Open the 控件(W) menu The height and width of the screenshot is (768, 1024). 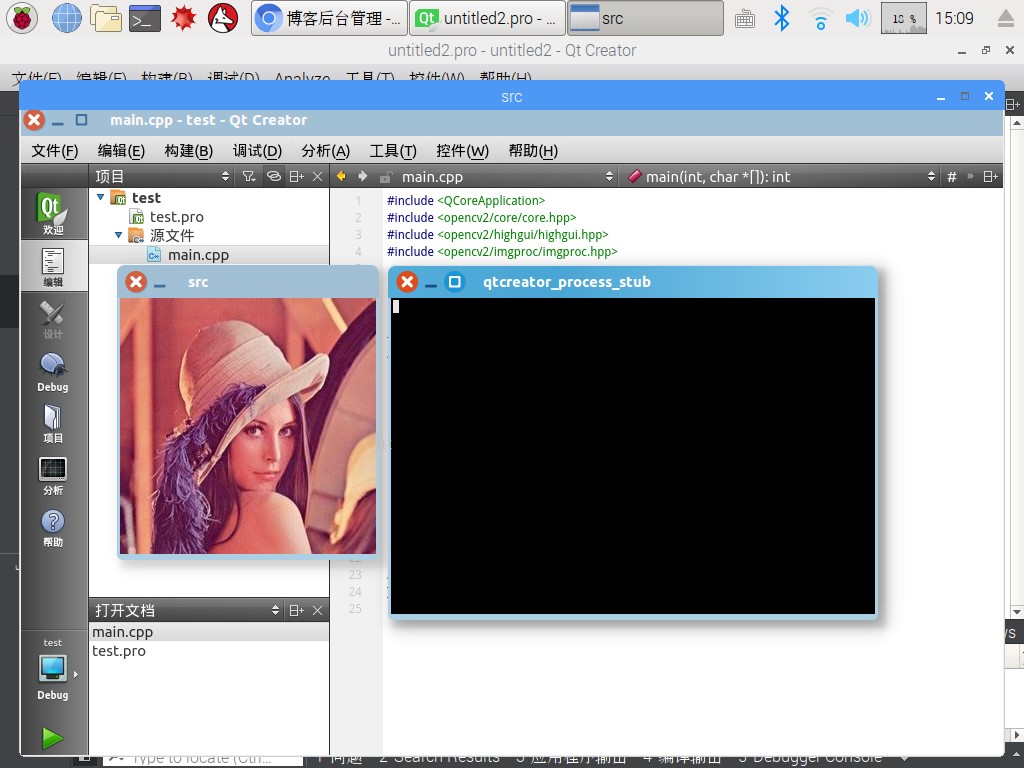click(x=462, y=151)
